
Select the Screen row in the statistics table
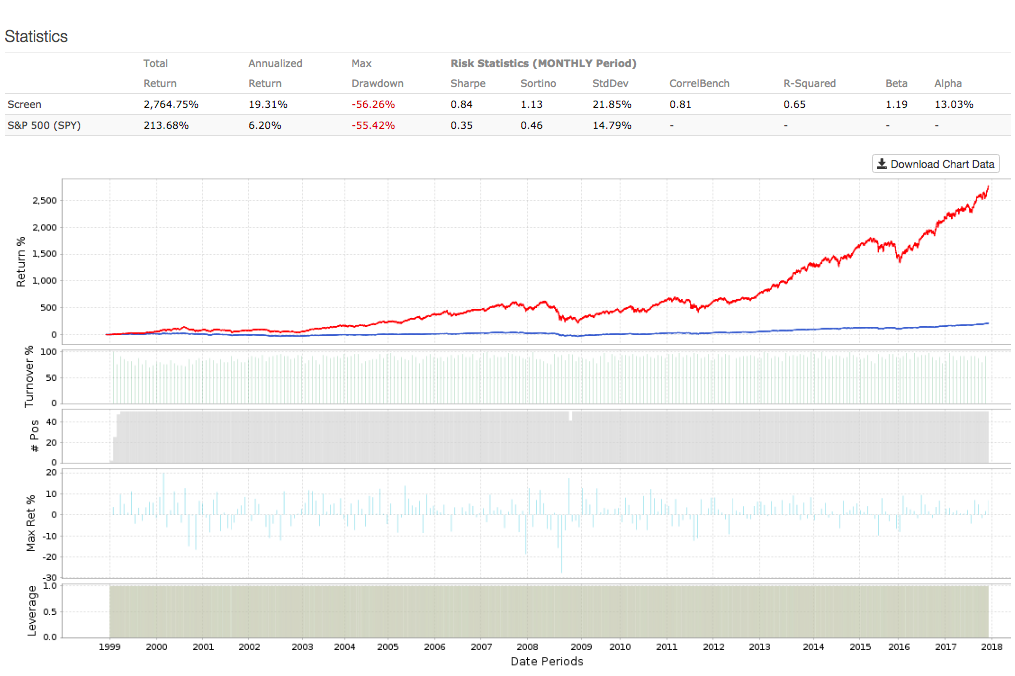24,104
